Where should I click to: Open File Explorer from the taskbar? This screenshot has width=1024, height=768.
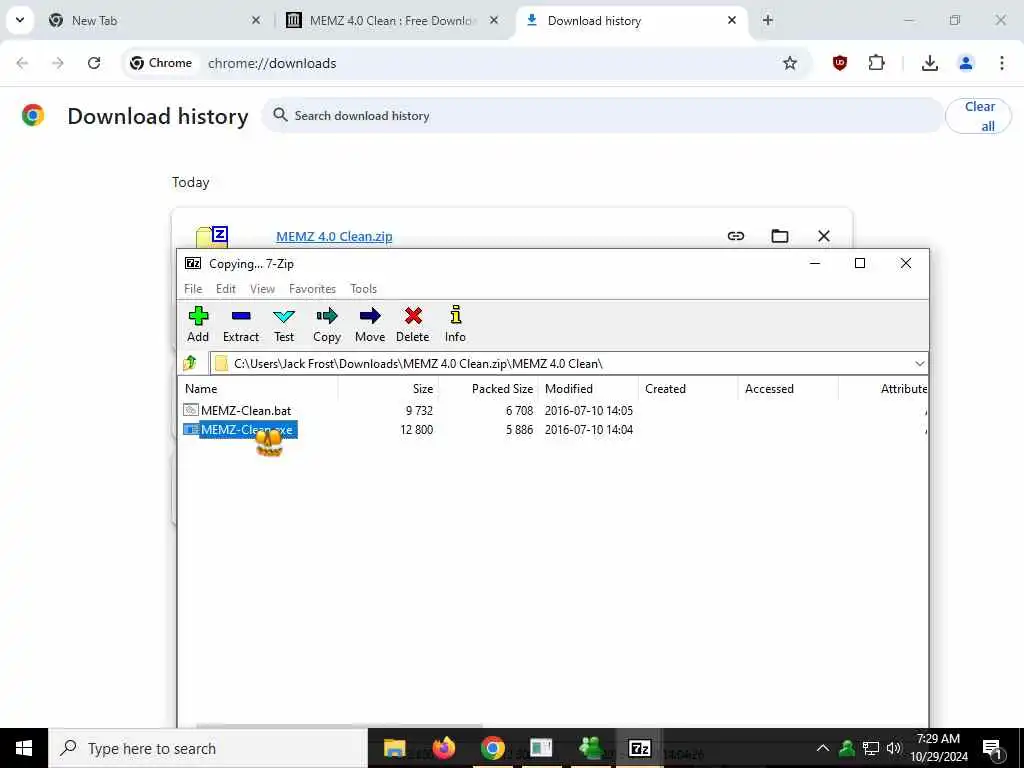coord(394,748)
